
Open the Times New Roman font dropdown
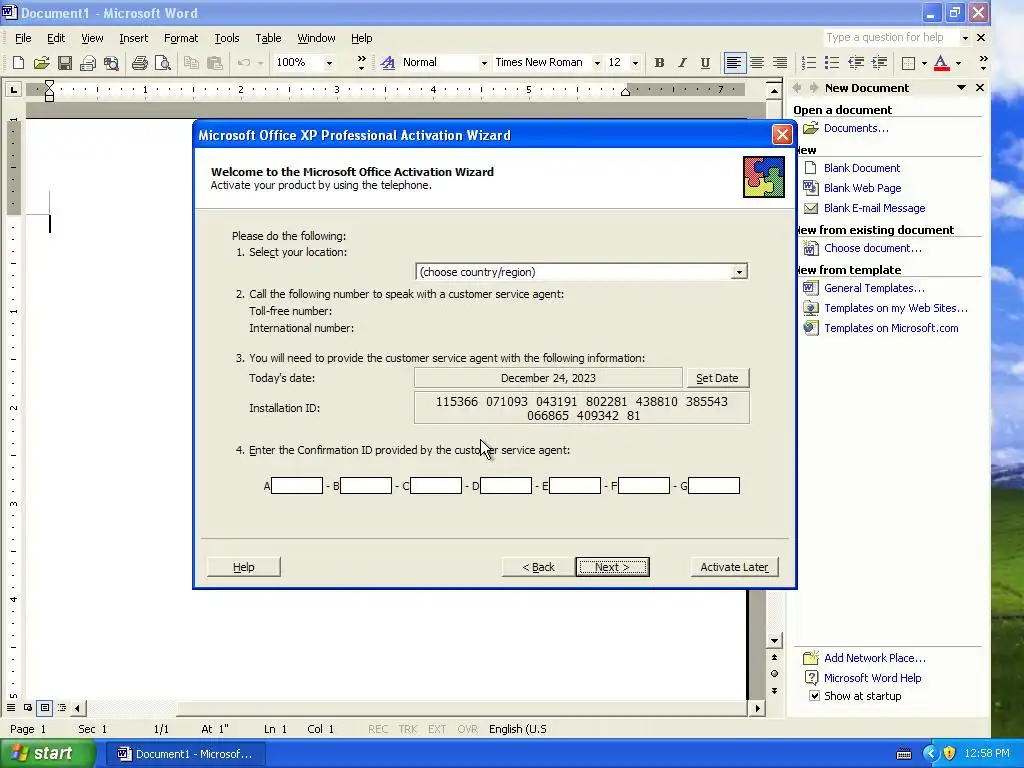(597, 63)
